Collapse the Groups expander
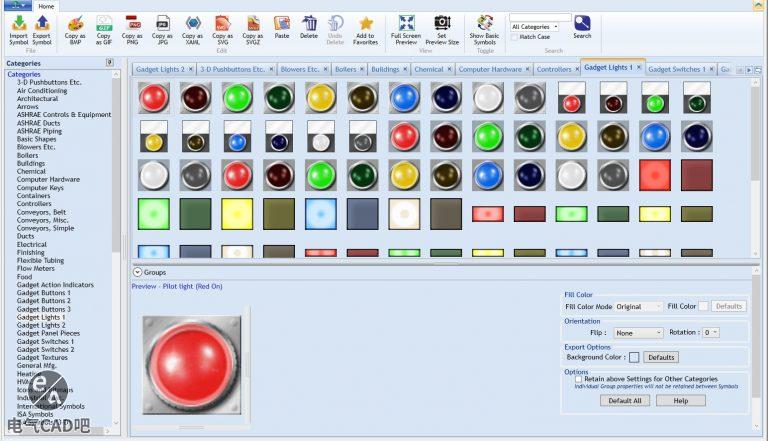Viewport: 768px width, 441px height. pyautogui.click(x=138, y=272)
